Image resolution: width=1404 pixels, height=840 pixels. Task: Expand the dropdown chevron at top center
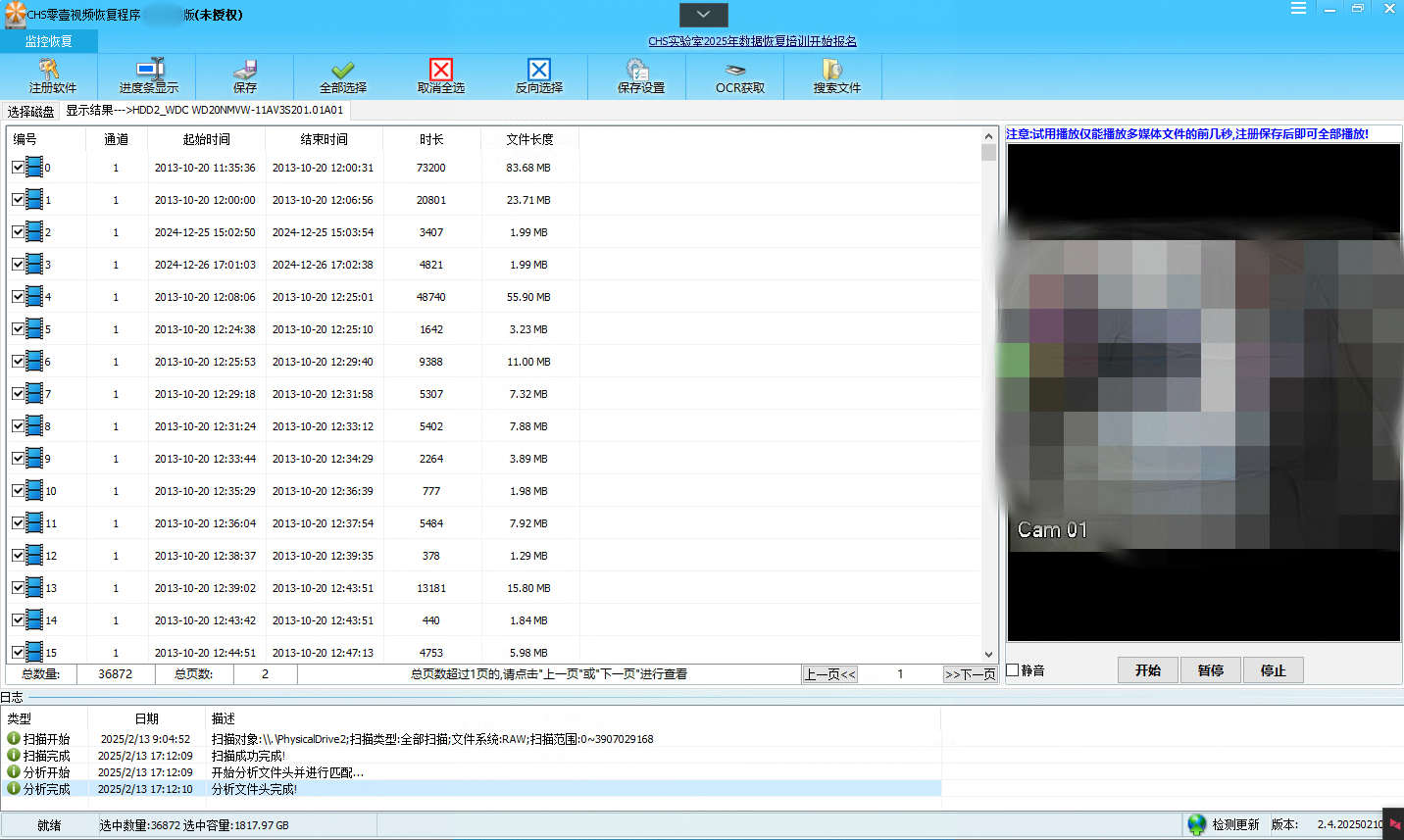click(703, 15)
